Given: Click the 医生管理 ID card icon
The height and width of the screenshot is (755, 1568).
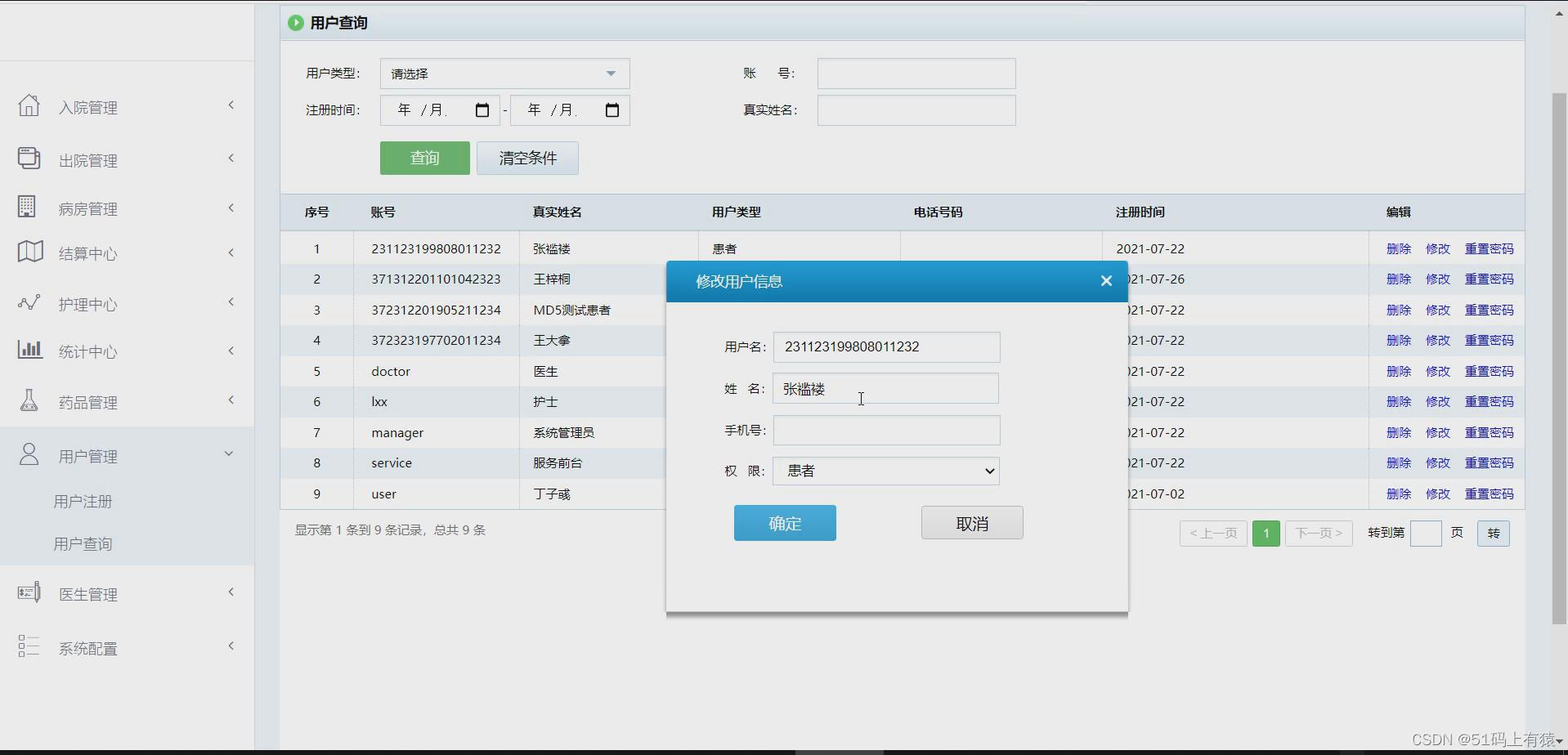Looking at the screenshot, I should click(x=29, y=592).
